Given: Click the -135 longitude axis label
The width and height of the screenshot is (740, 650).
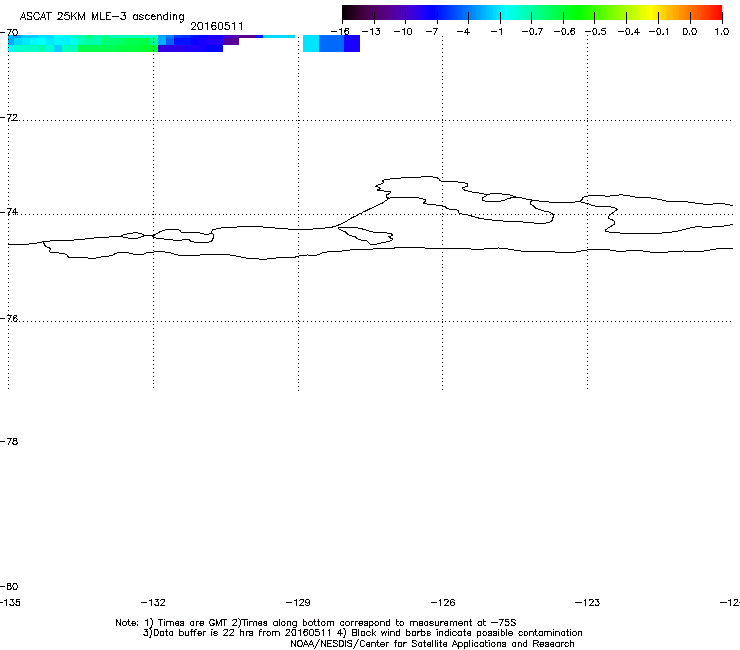Looking at the screenshot, I should point(10,602).
